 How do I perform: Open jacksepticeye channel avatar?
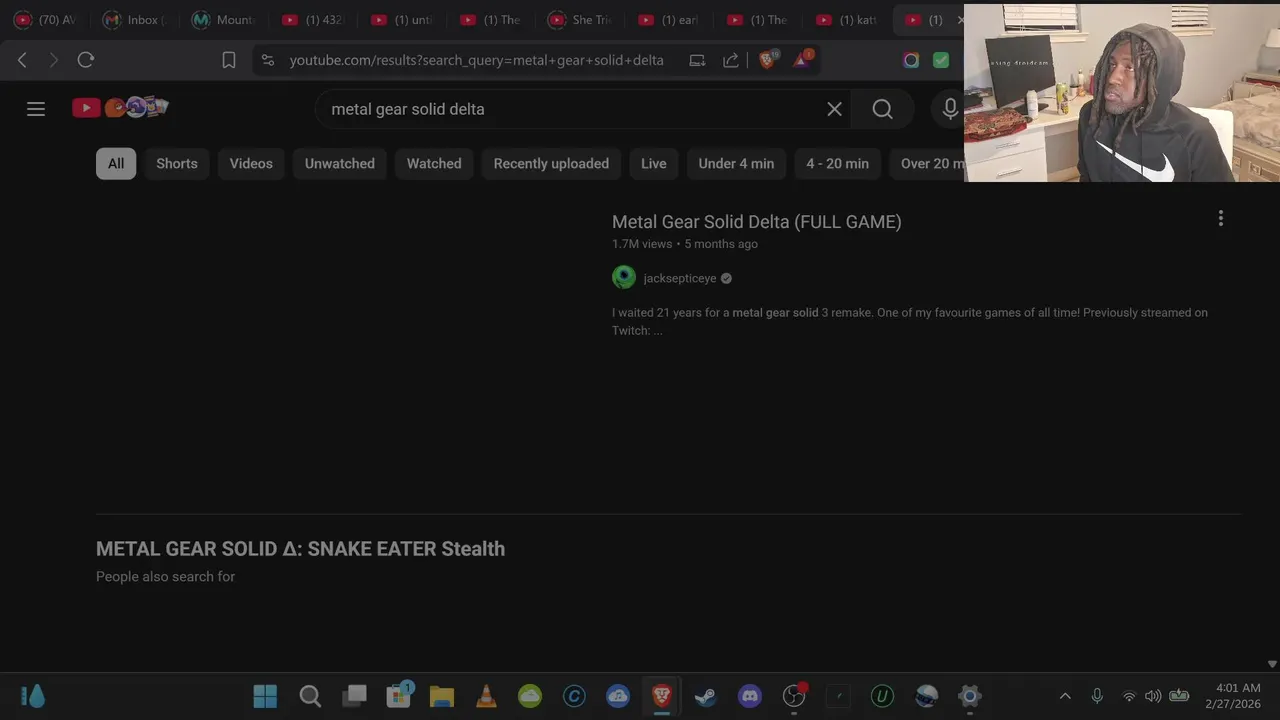624,278
